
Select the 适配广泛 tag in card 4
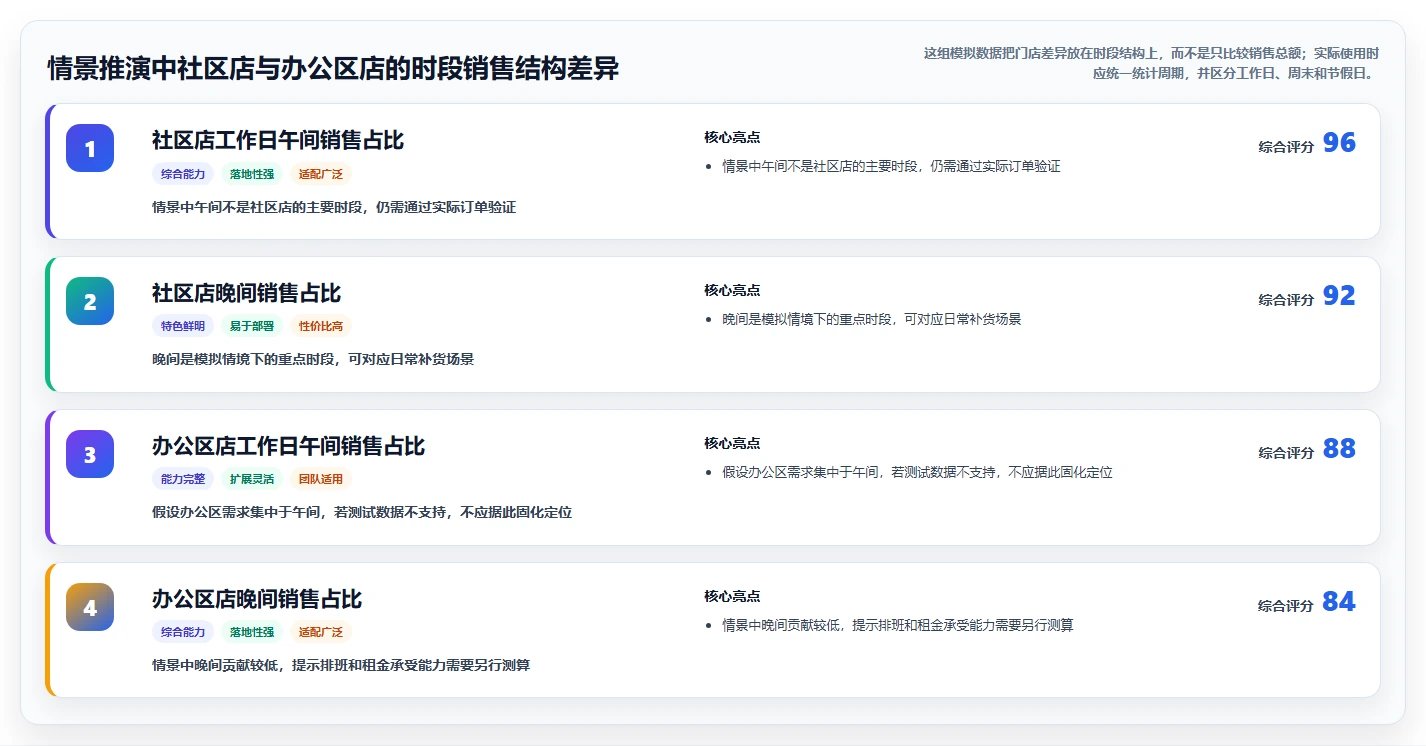pyautogui.click(x=321, y=632)
